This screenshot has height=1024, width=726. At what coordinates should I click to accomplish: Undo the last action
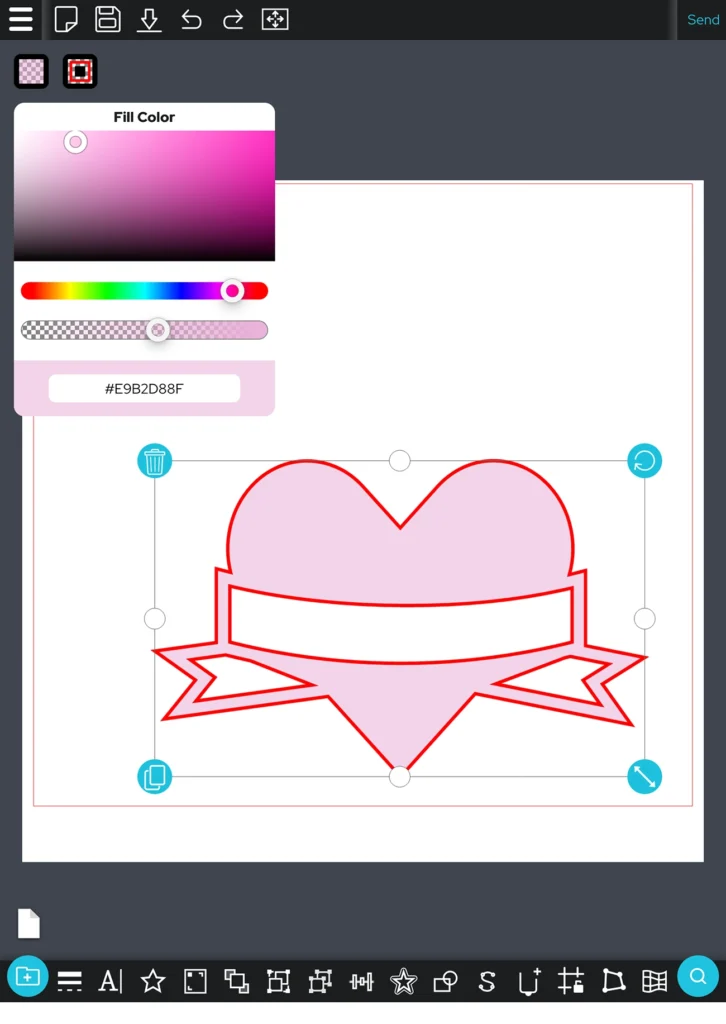(191, 19)
